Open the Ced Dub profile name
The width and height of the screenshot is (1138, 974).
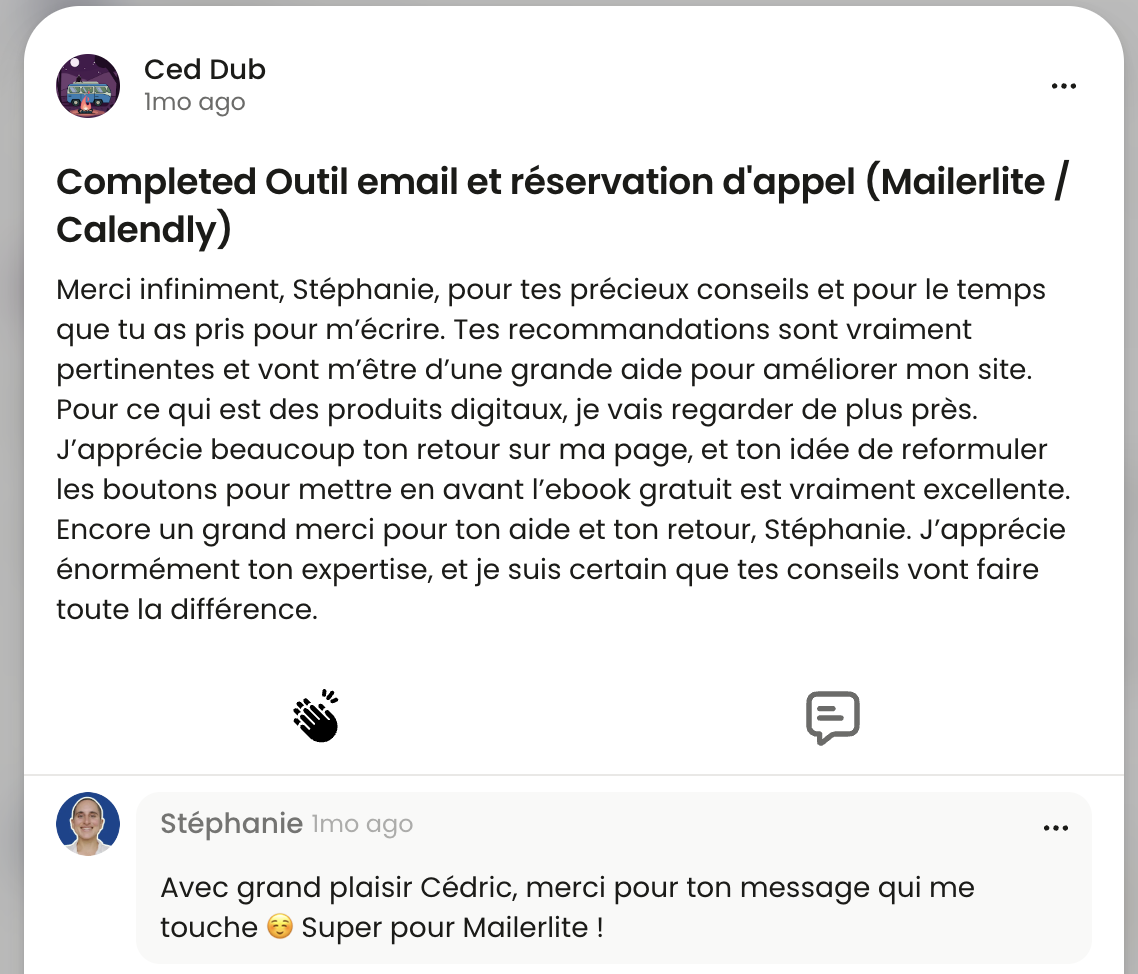(x=205, y=70)
